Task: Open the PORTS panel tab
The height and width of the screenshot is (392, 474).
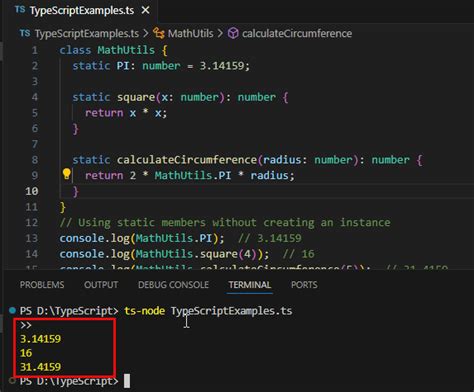Action: coord(304,285)
